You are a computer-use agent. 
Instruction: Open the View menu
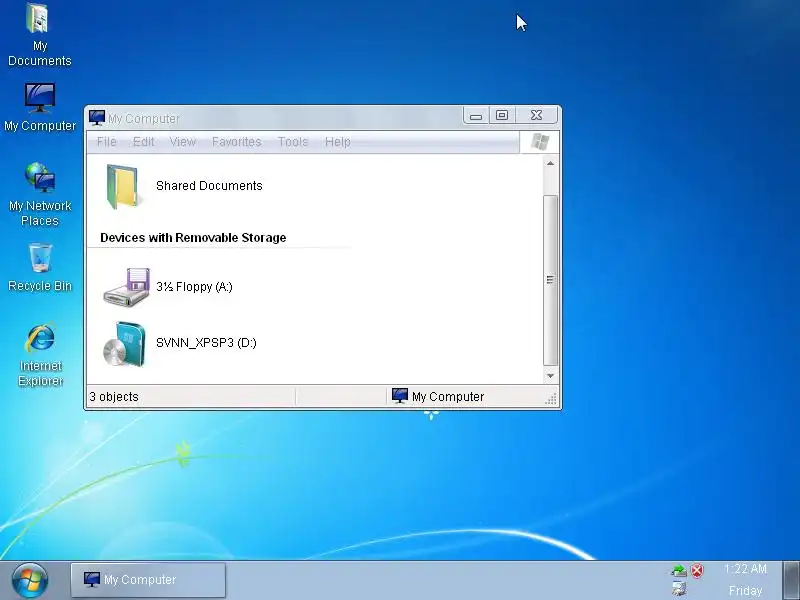coord(183,142)
